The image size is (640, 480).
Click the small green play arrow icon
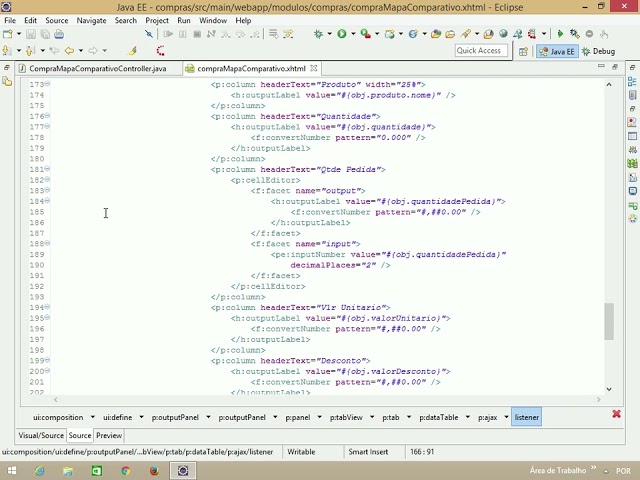pyautogui.click(x=560, y=34)
